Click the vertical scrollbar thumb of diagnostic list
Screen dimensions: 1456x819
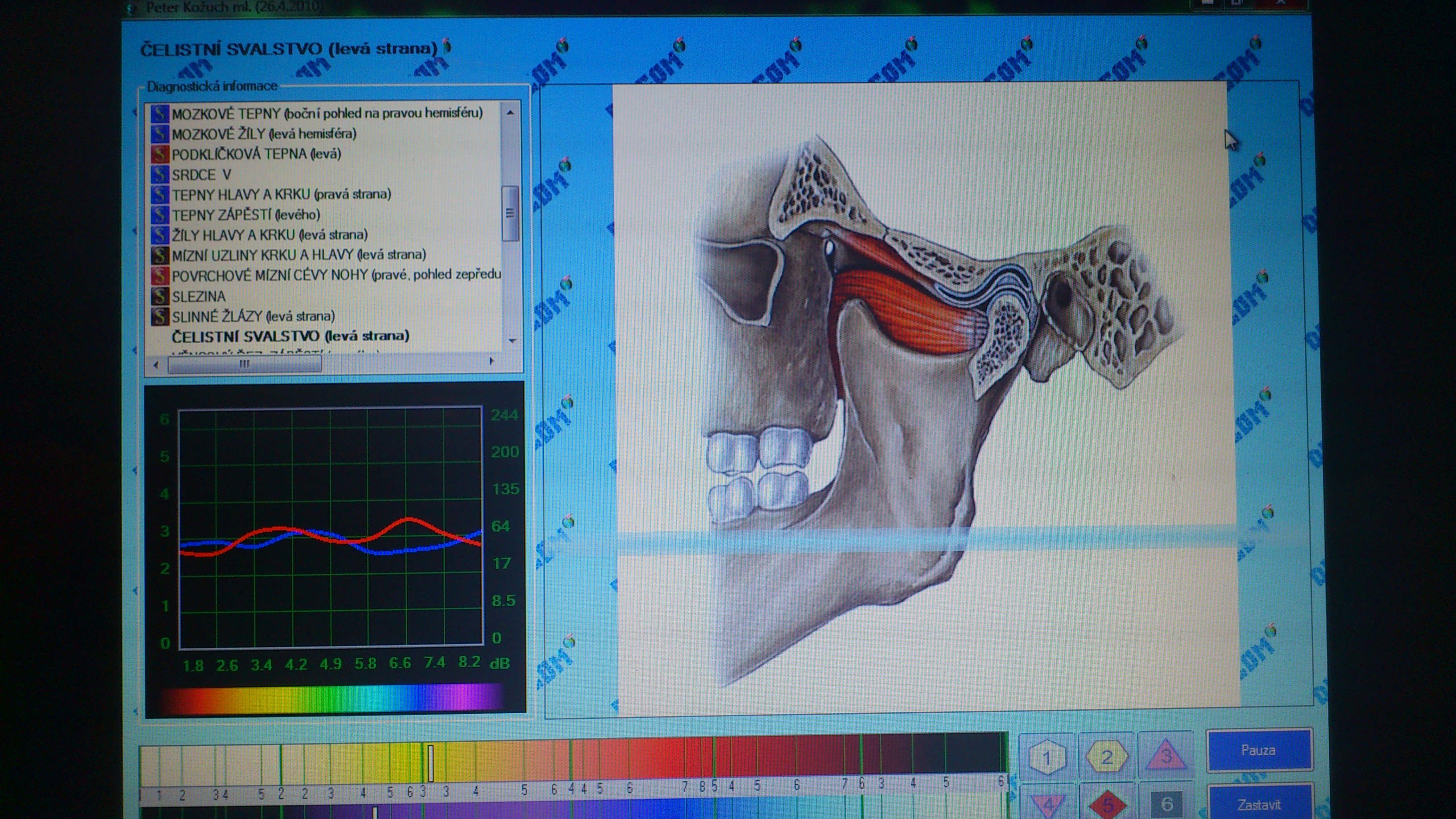tap(510, 213)
